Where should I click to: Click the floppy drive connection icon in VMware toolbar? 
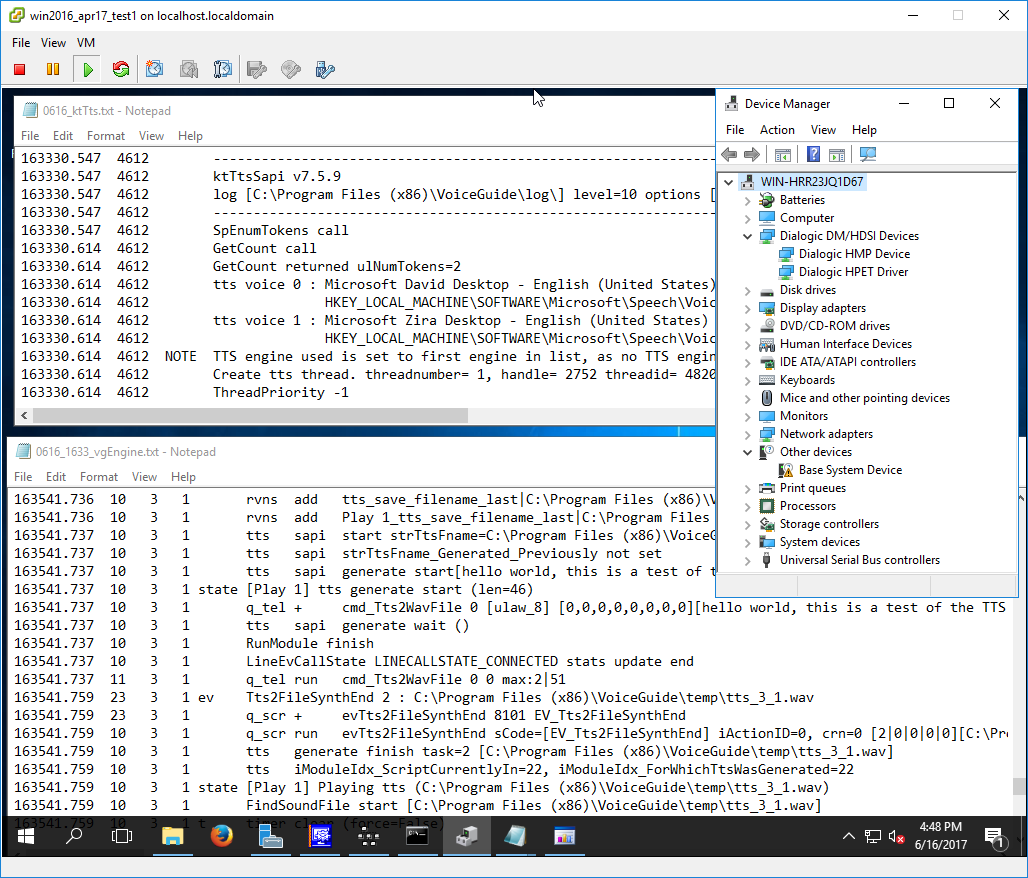coord(256,70)
